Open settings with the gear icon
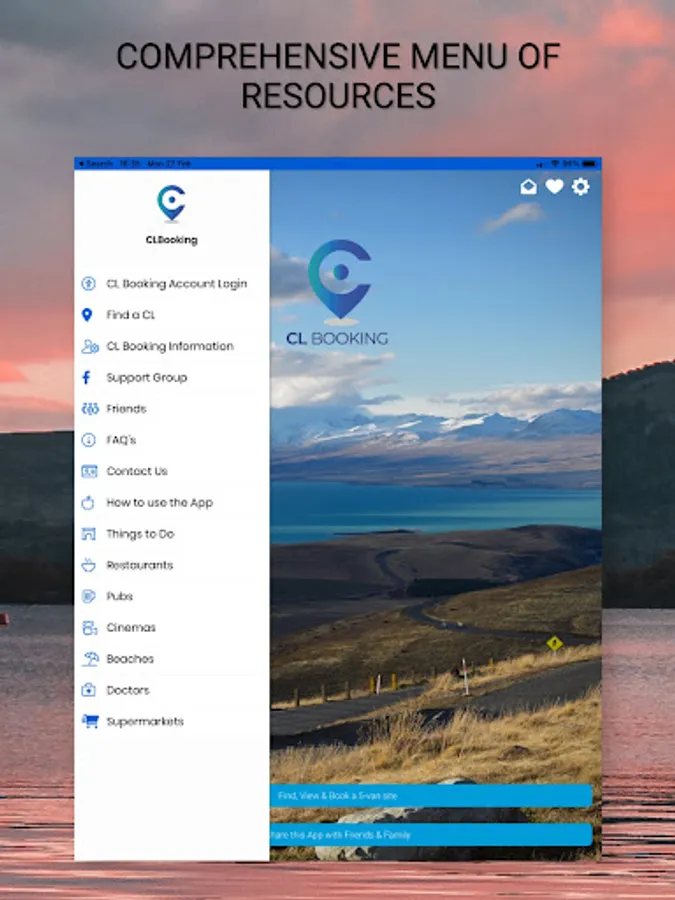The width and height of the screenshot is (675, 900). tap(581, 187)
